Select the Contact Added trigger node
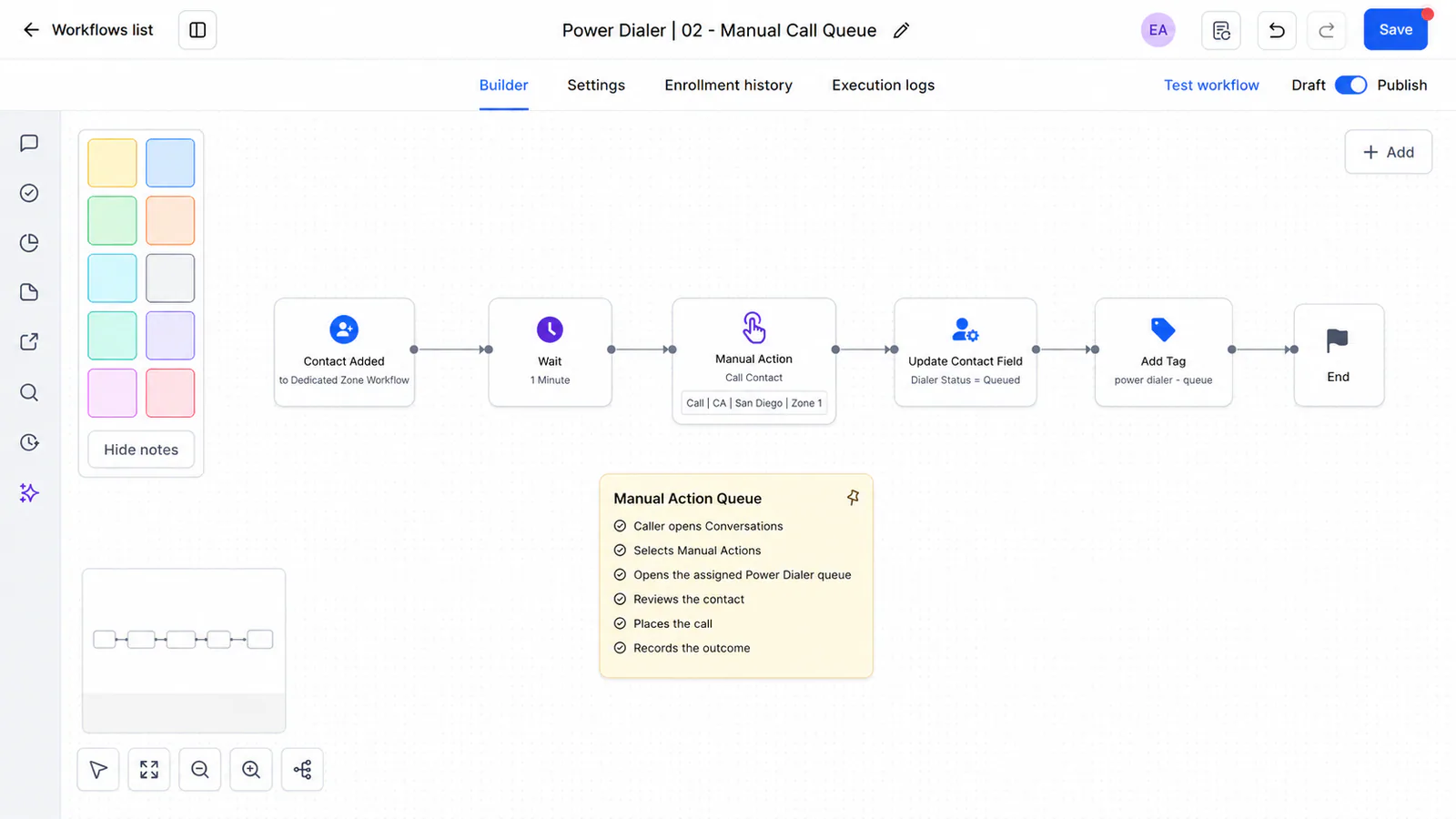The height and width of the screenshot is (819, 1456). [344, 352]
